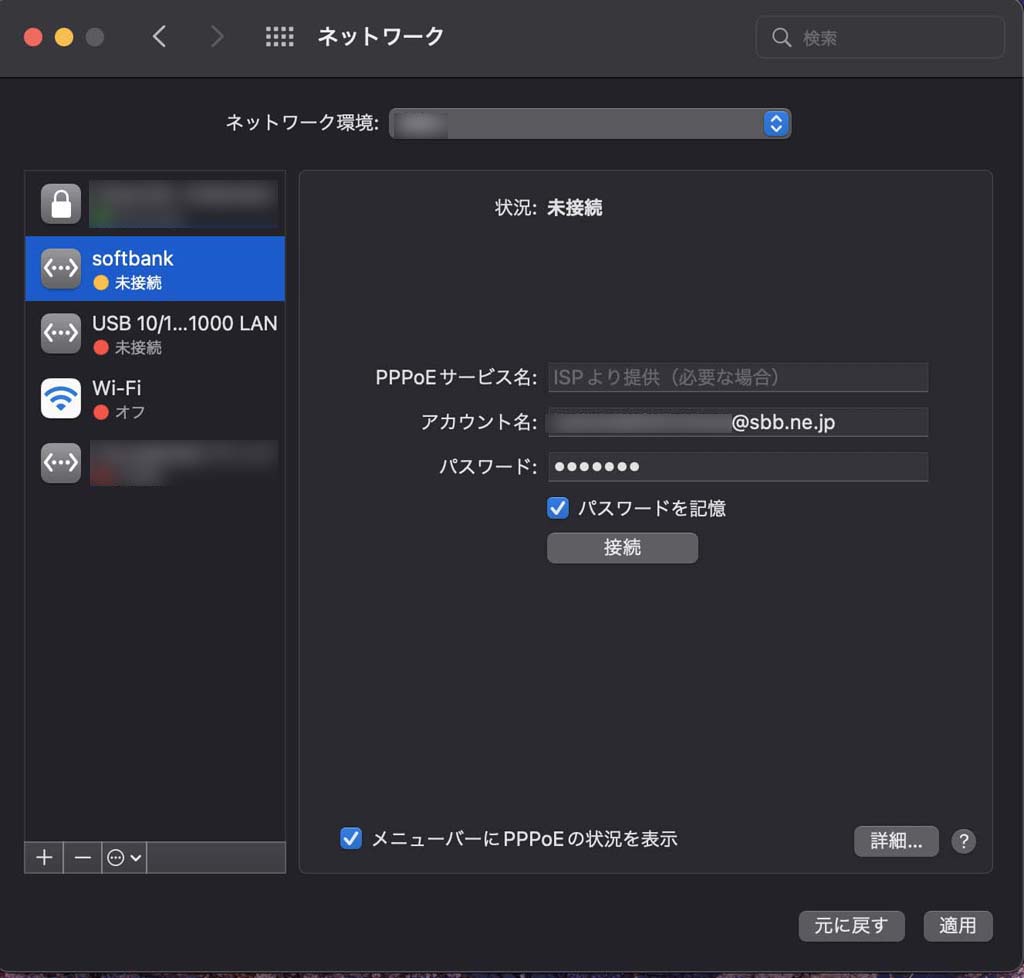Click the USB 10/1...1000 LAN adapter icon
The width and height of the screenshot is (1024, 978).
click(x=61, y=334)
